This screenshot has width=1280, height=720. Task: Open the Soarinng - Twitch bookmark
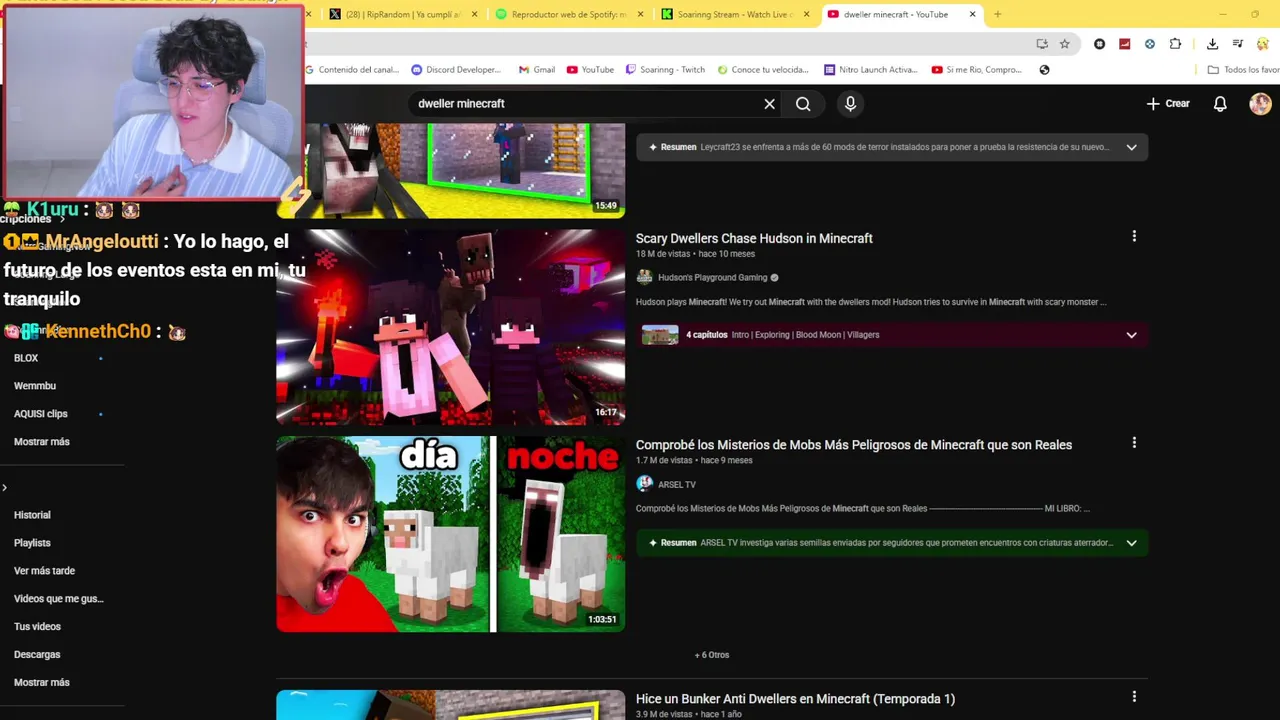[665, 70]
